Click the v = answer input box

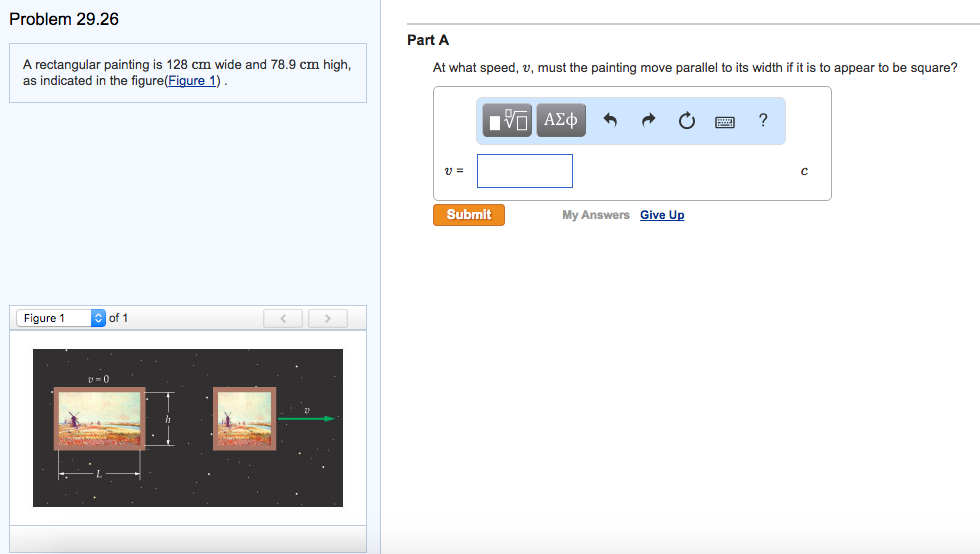(525, 171)
